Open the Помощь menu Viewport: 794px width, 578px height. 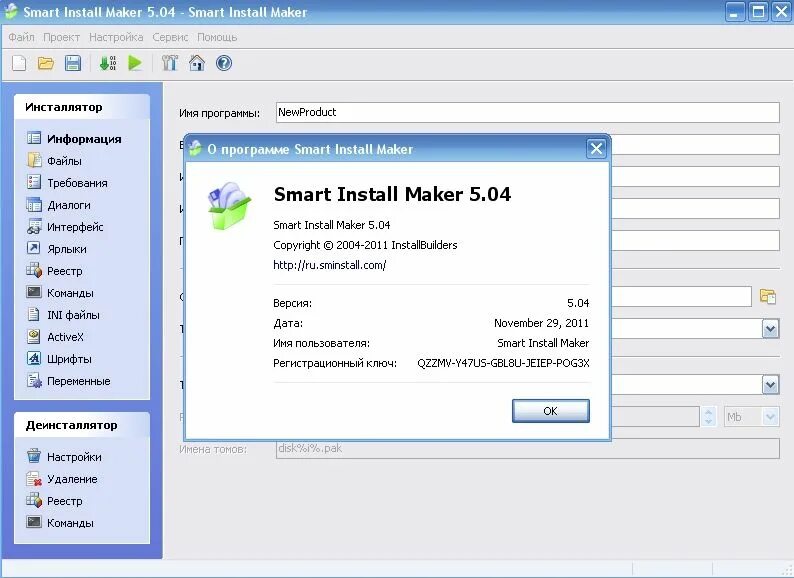click(x=217, y=37)
